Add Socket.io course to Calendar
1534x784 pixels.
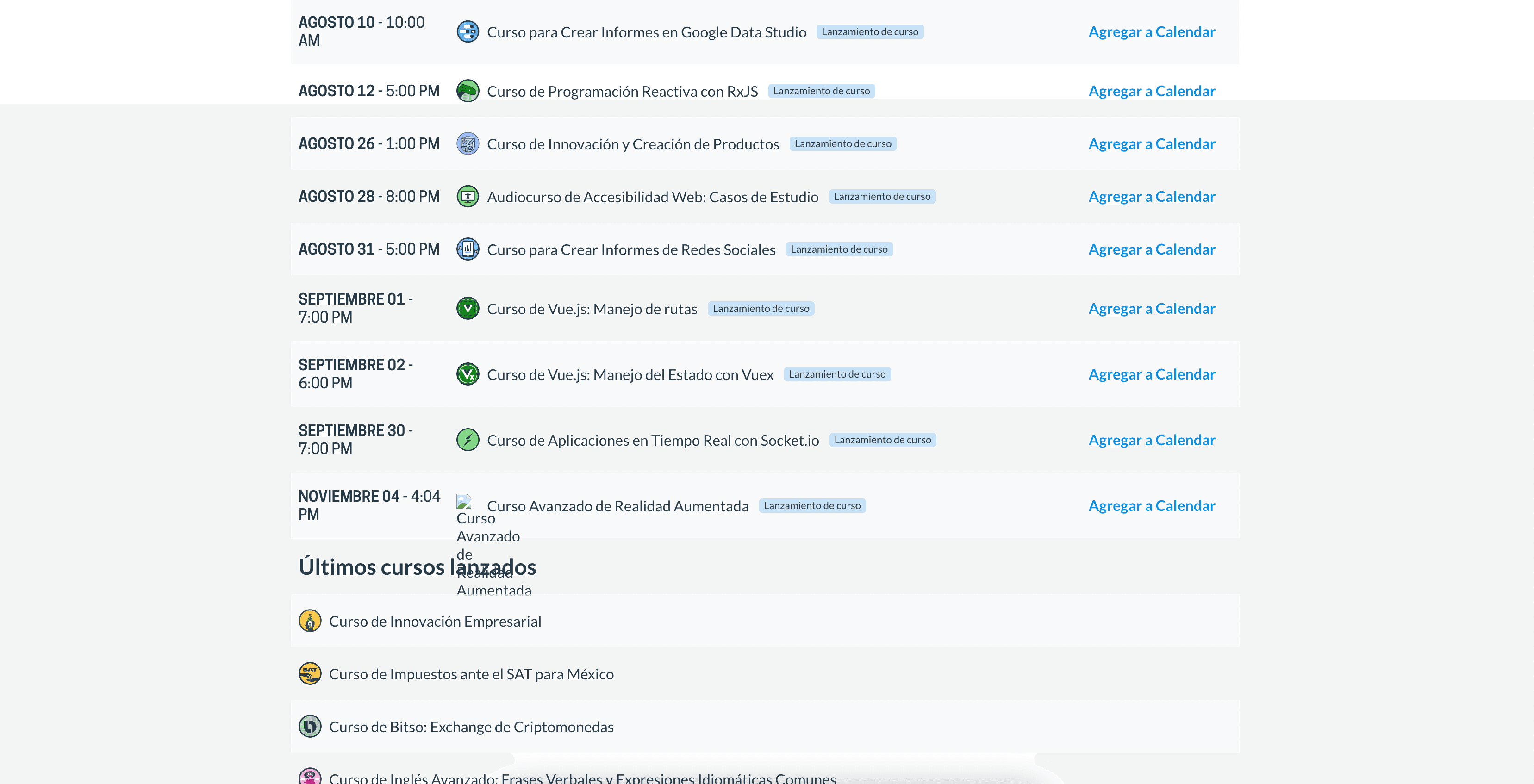(1152, 440)
